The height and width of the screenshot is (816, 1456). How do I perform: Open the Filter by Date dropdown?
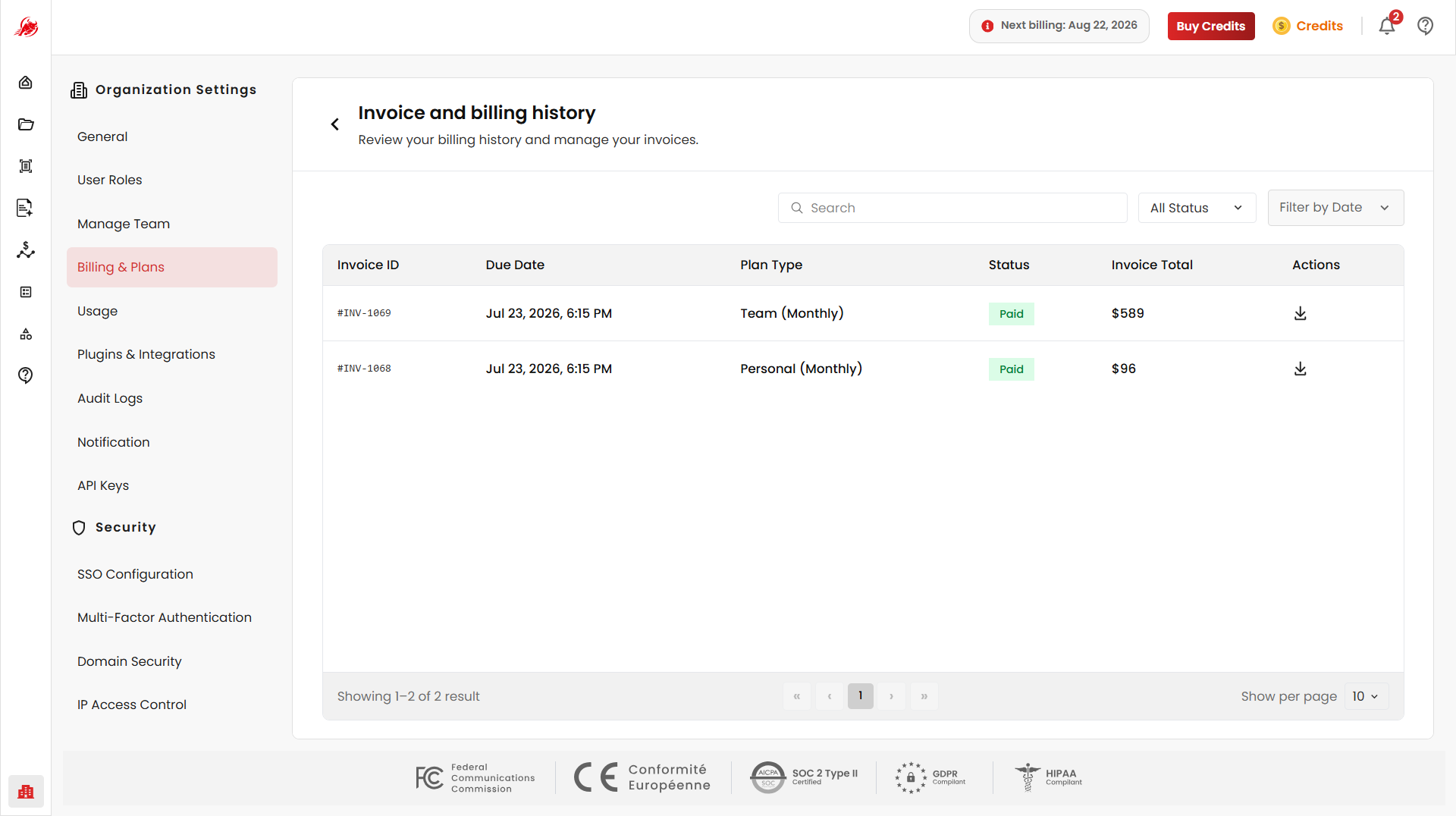tap(1335, 208)
